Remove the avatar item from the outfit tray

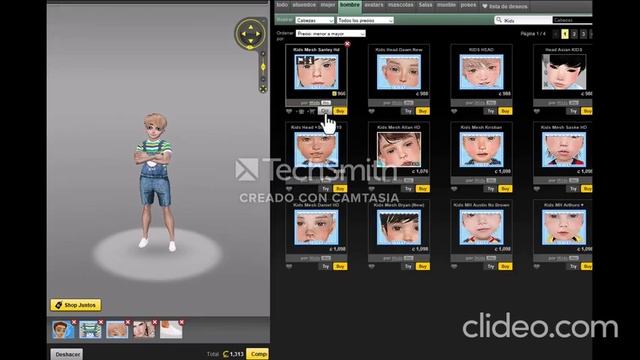(x=74, y=322)
